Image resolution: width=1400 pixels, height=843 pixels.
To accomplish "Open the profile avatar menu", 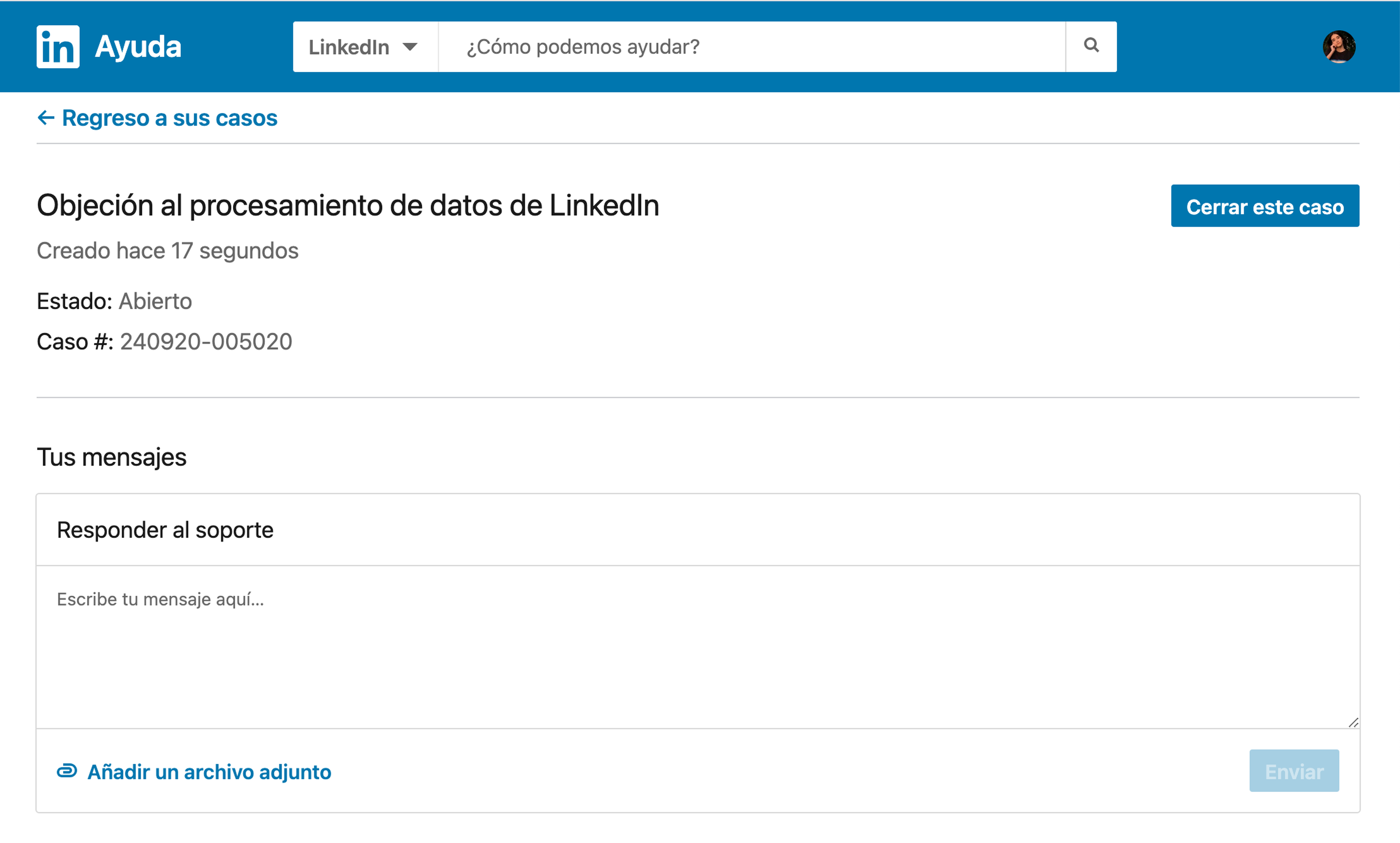I will click(x=1339, y=47).
